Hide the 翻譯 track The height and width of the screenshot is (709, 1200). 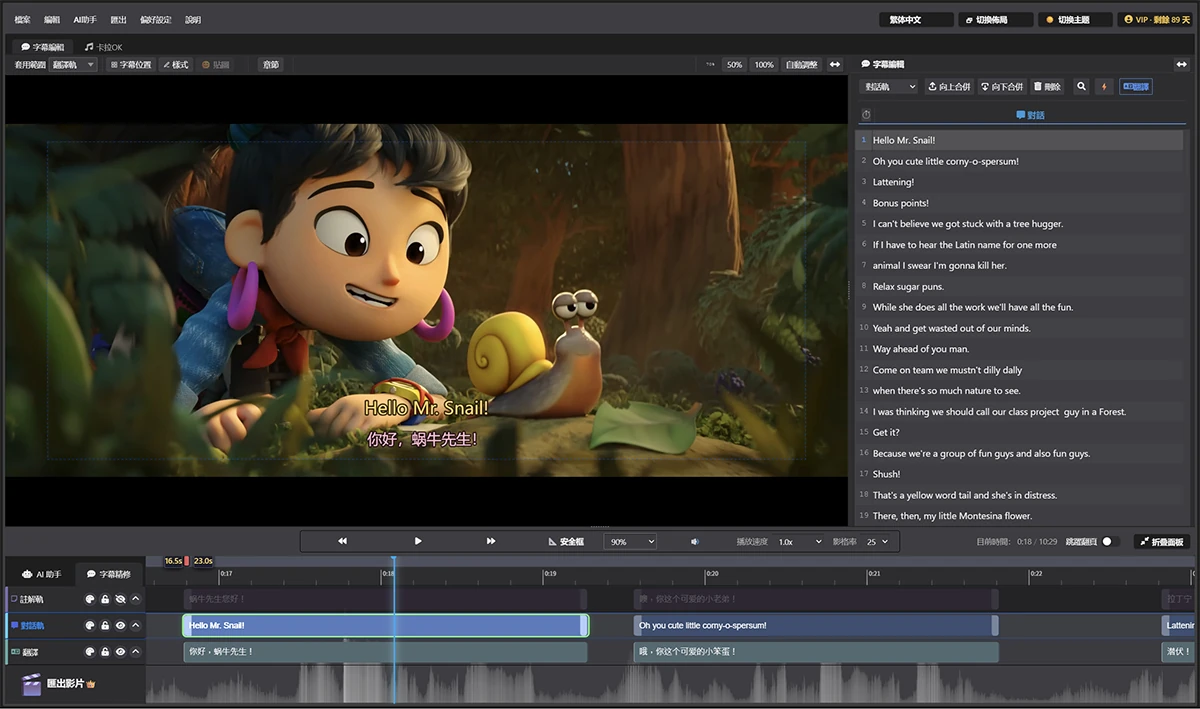point(120,652)
